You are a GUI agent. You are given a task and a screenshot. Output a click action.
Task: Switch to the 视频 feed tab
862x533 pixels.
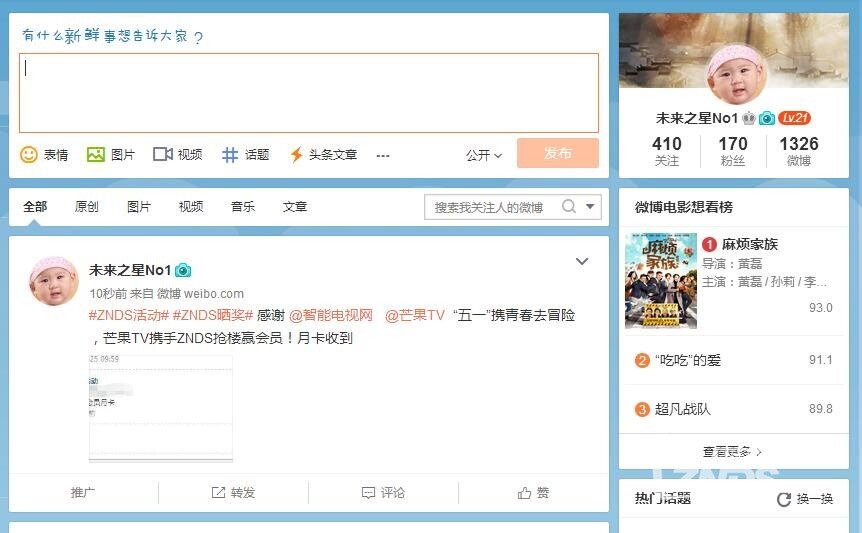[x=191, y=207]
